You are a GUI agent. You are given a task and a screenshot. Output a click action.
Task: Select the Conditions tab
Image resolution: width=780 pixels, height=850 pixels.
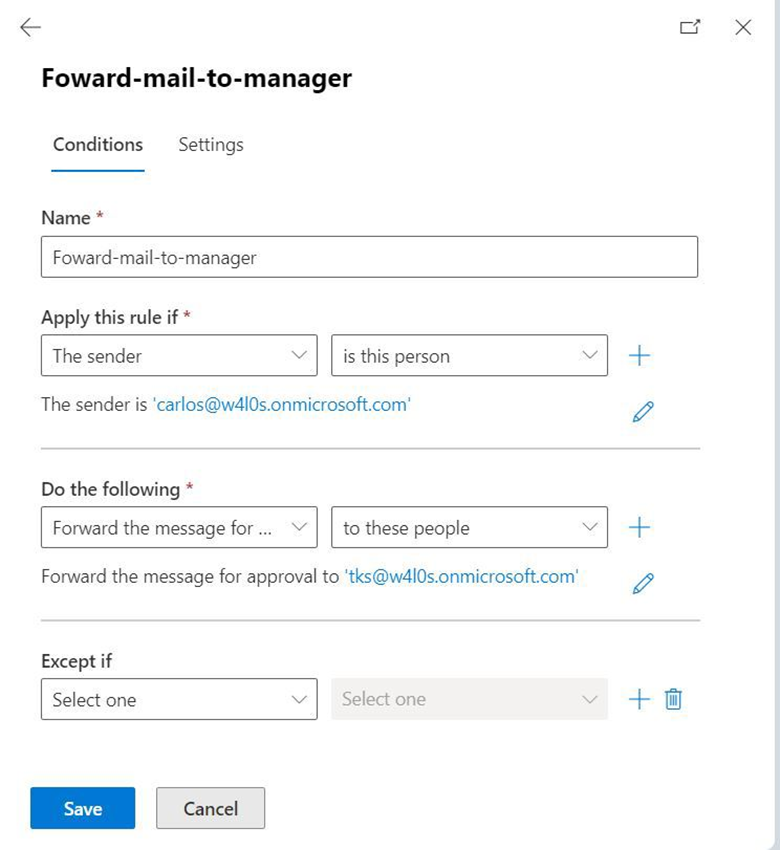click(x=98, y=145)
